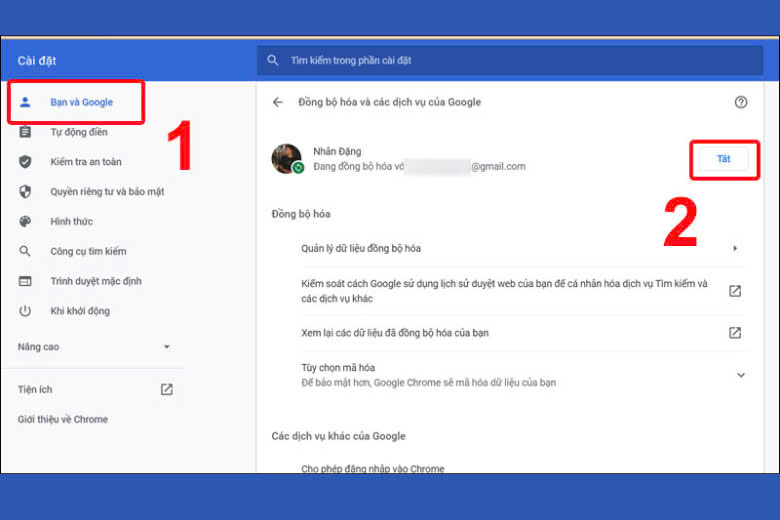Click the Tùy chọn mã hóa row text
Viewport: 780px width, 520px height.
pyautogui.click(x=338, y=368)
